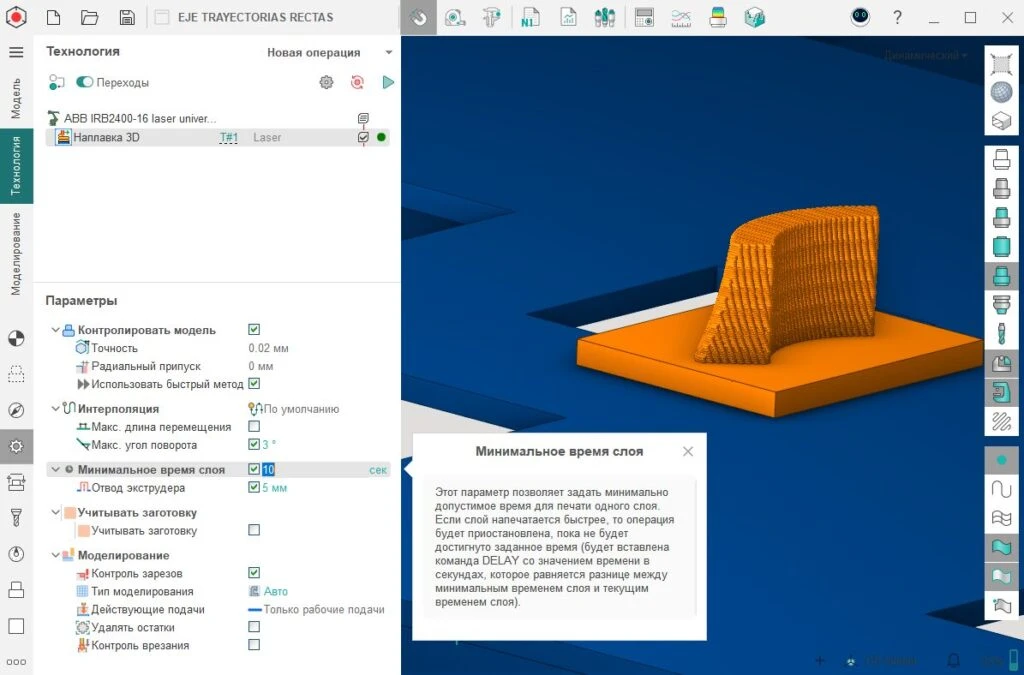Switch to the Моделирование side tab
The image size is (1024, 675).
click(x=16, y=253)
